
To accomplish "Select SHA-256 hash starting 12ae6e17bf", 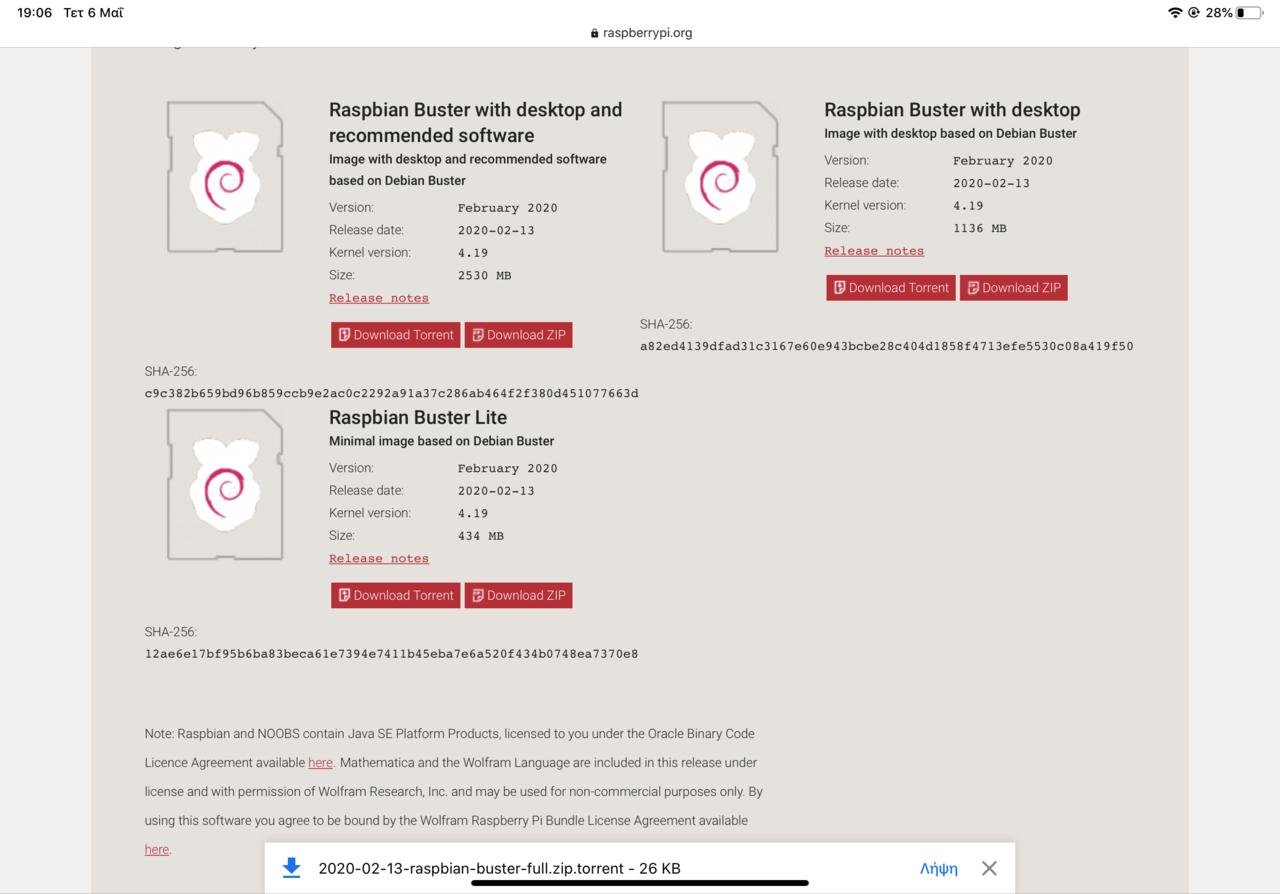I will pyautogui.click(x=391, y=654).
